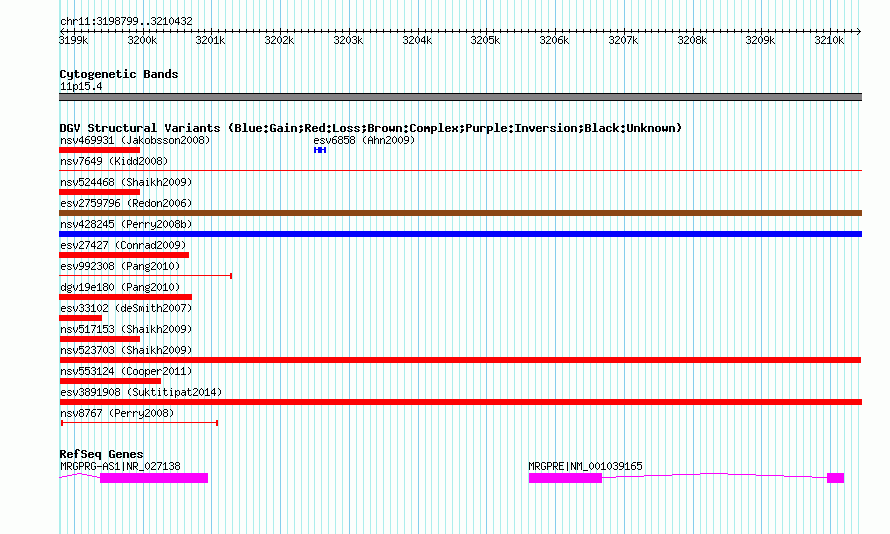Click the red nsv517153 loss bar
Screen dimensions: 890x534
click(99, 339)
